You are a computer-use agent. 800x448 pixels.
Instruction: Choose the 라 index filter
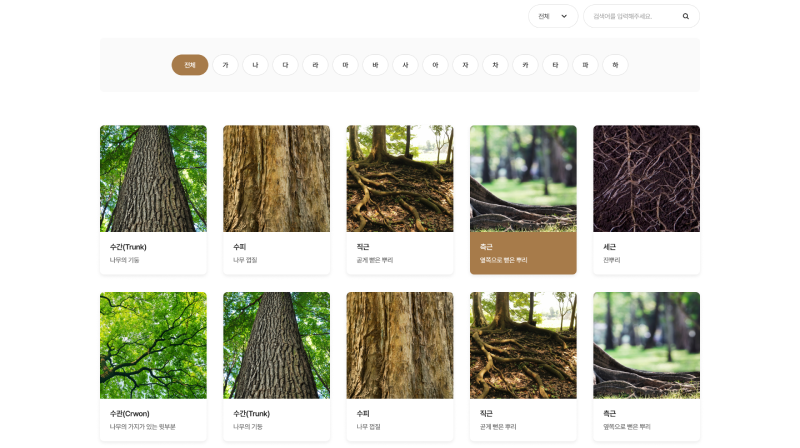coord(315,65)
